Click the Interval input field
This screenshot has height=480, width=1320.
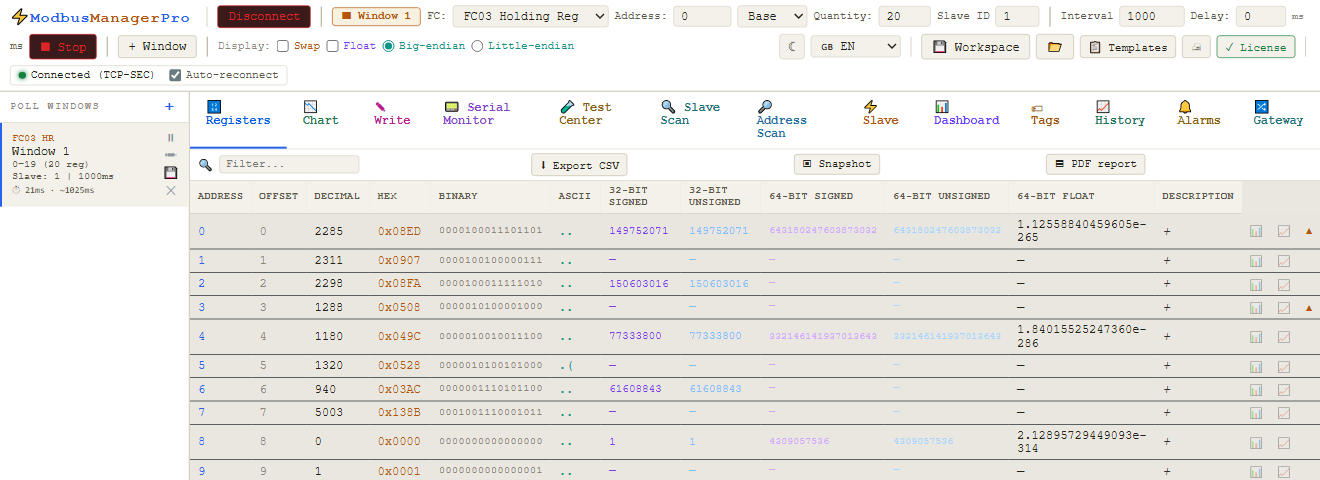[x=1152, y=16]
